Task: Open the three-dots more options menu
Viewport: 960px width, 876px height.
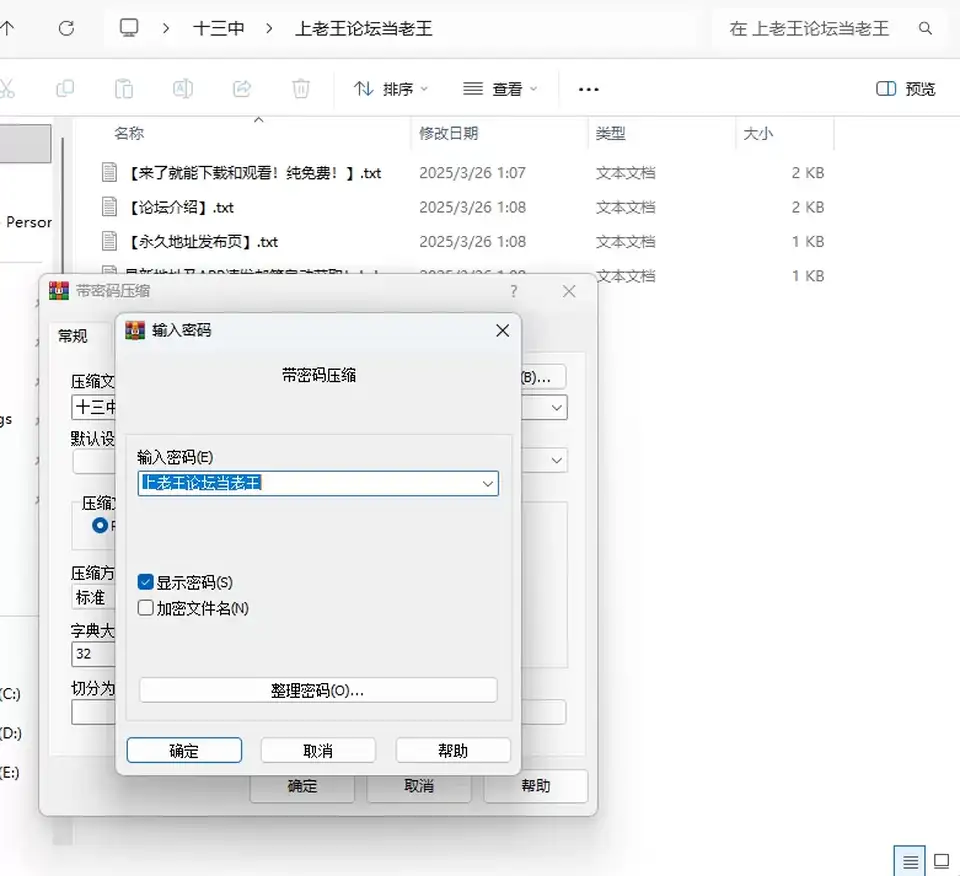Action: [x=588, y=89]
